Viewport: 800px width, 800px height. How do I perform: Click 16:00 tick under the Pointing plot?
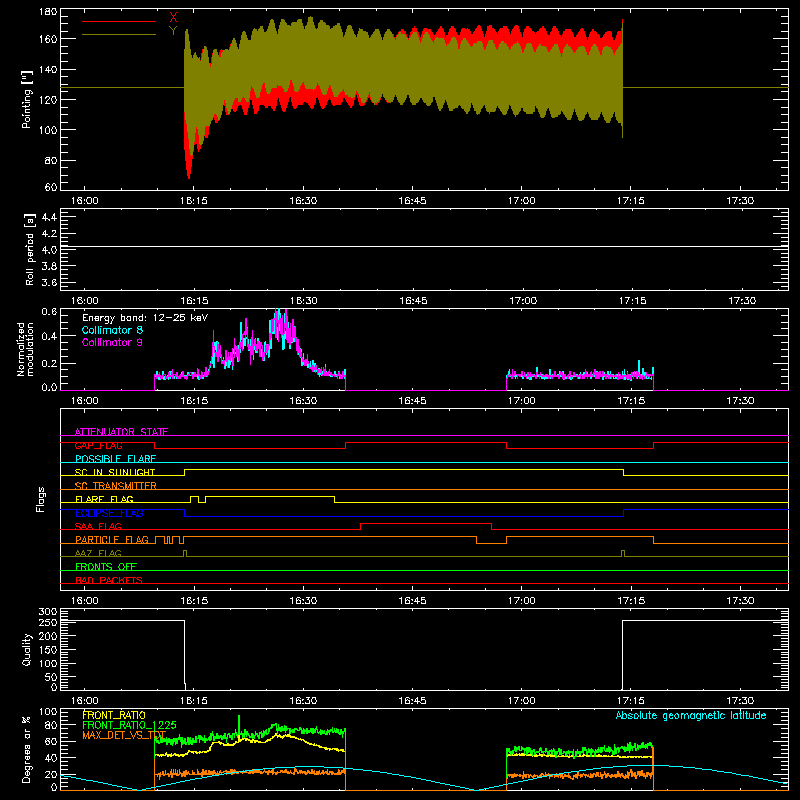[x=84, y=201]
